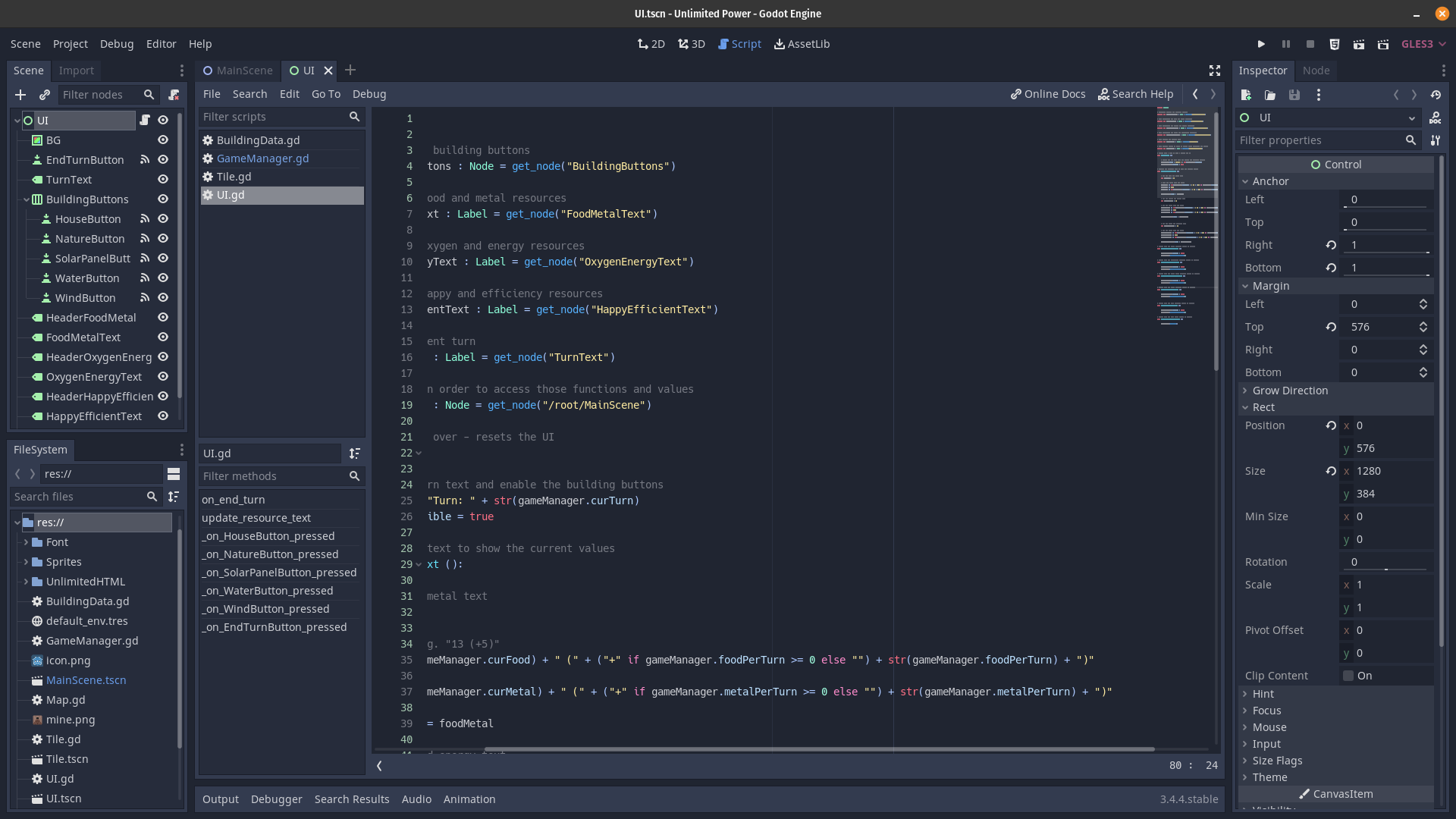1456x819 pixels.
Task: Open the Project menu
Action: click(x=70, y=44)
